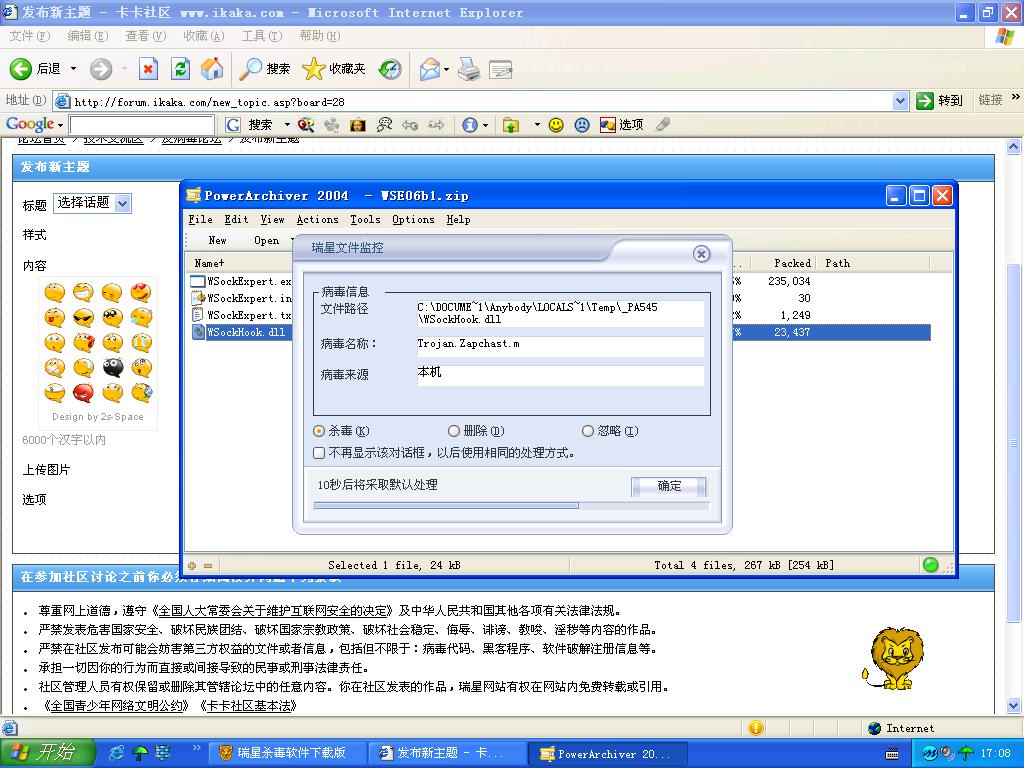The image size is (1024, 768).
Task: Click the green status indicator in PowerArchiver status bar
Action: point(931,565)
